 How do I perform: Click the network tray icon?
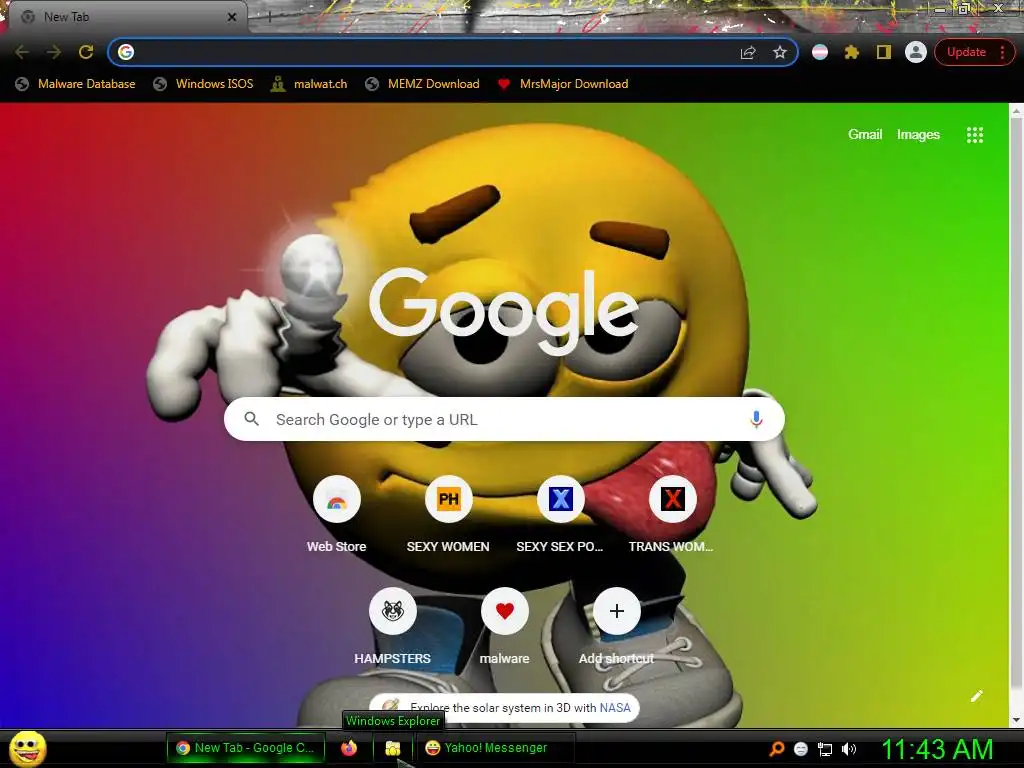click(x=825, y=749)
